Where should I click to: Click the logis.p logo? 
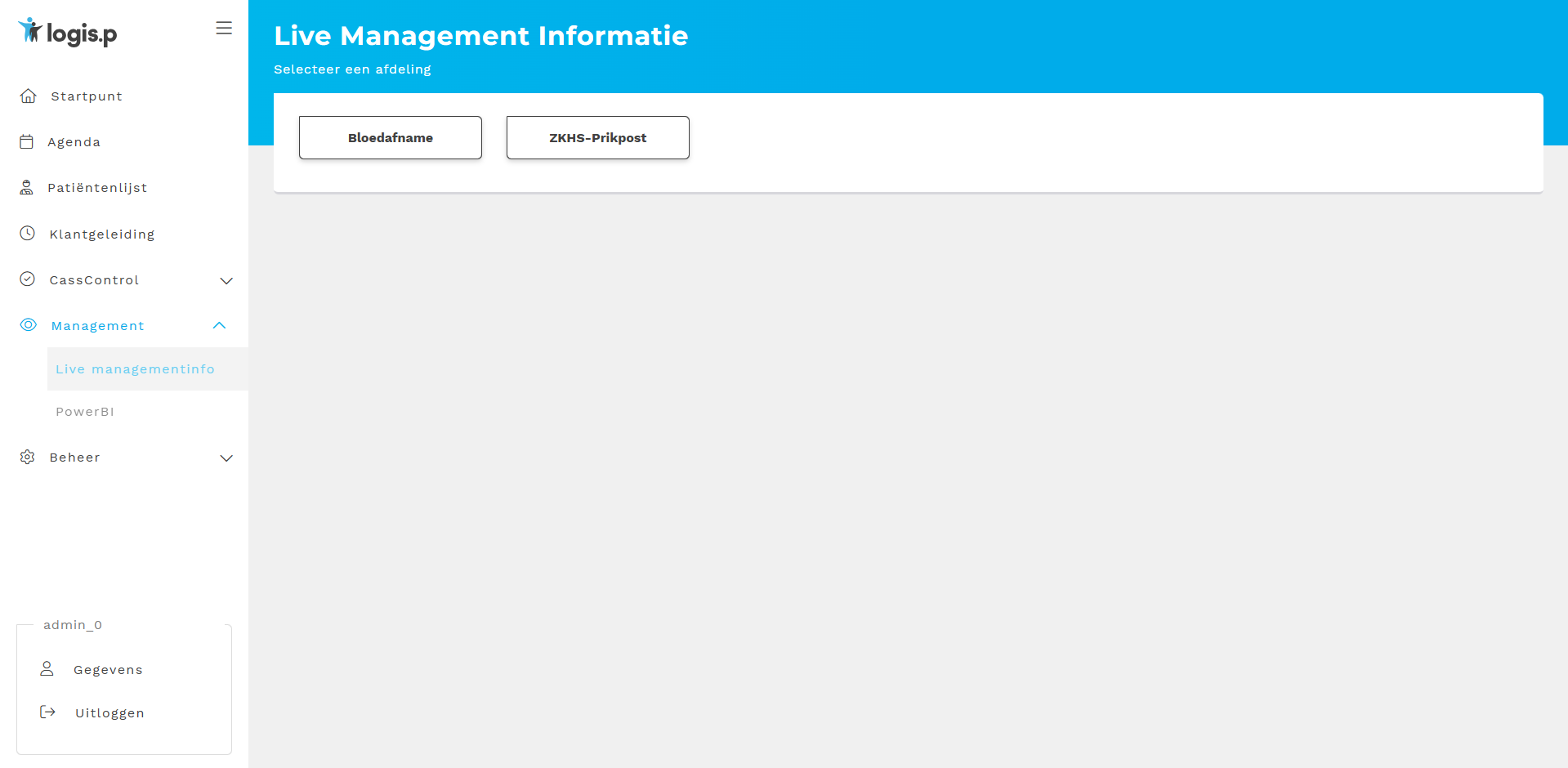pos(65,33)
